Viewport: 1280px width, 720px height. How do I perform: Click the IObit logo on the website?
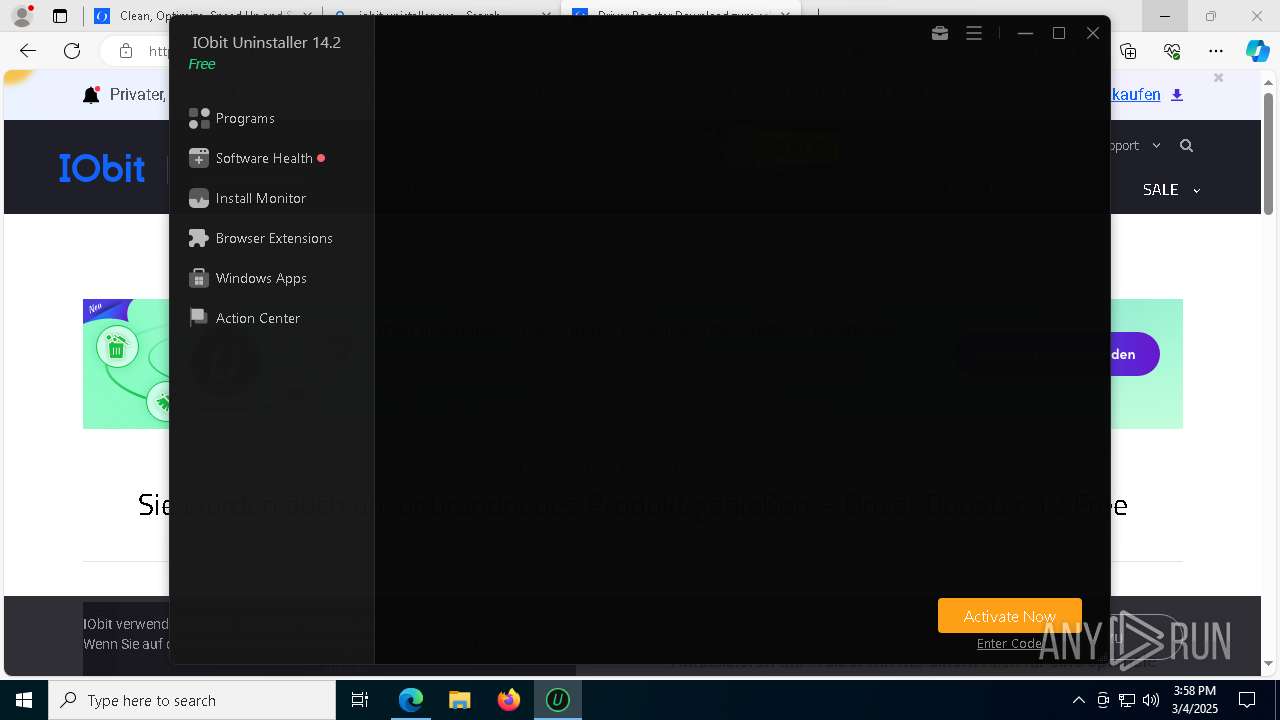[102, 168]
